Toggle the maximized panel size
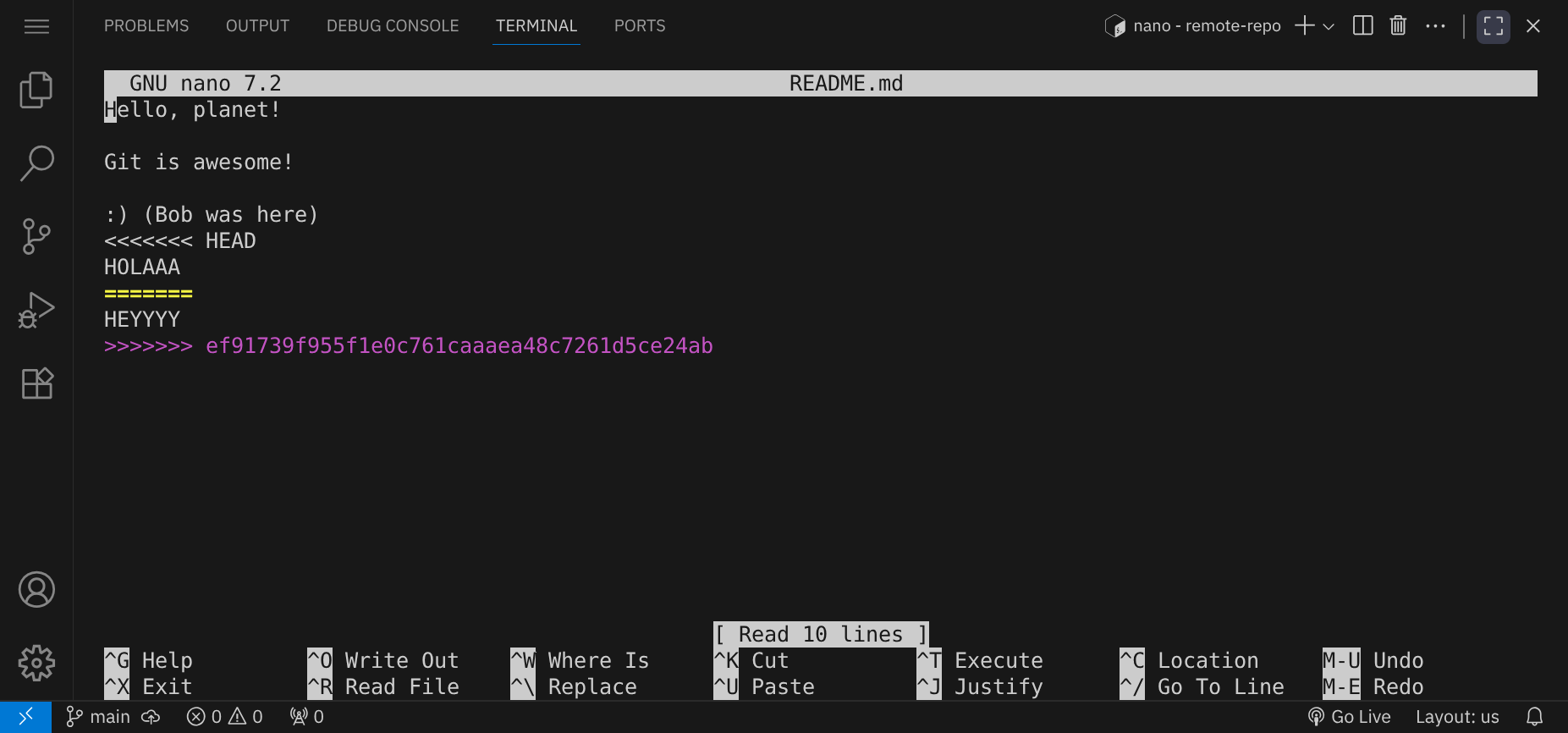 1493,26
